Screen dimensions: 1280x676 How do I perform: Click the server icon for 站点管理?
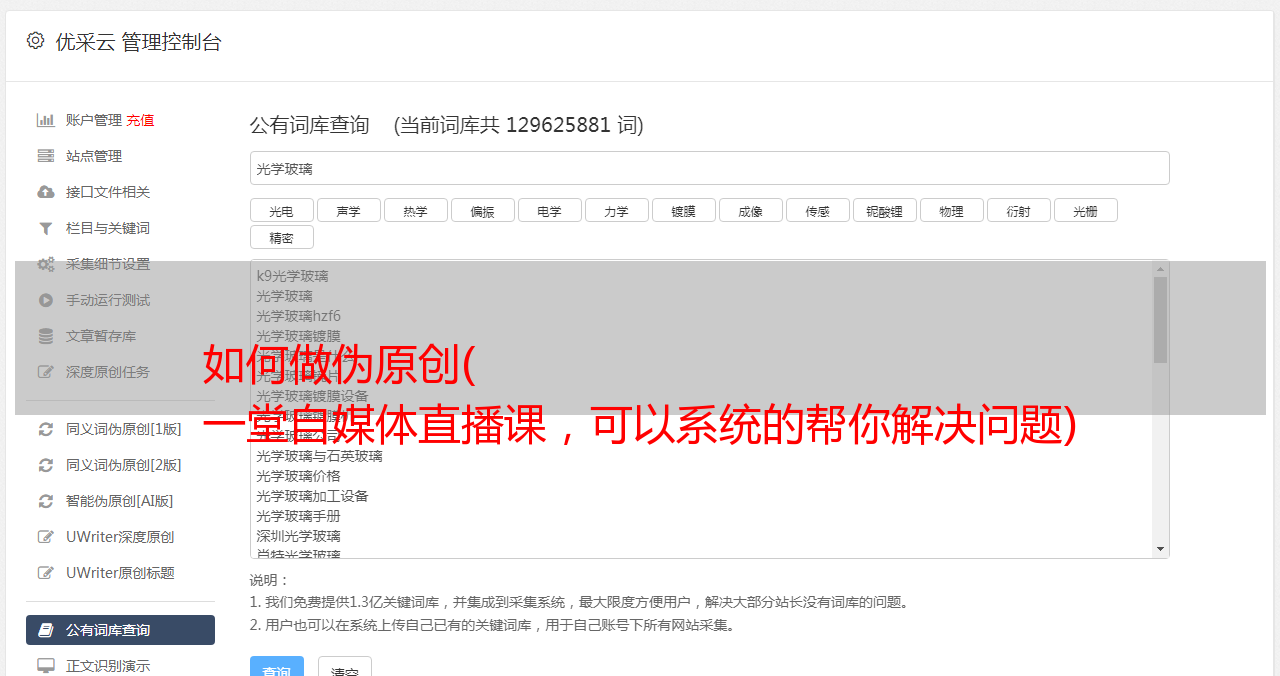pos(46,156)
